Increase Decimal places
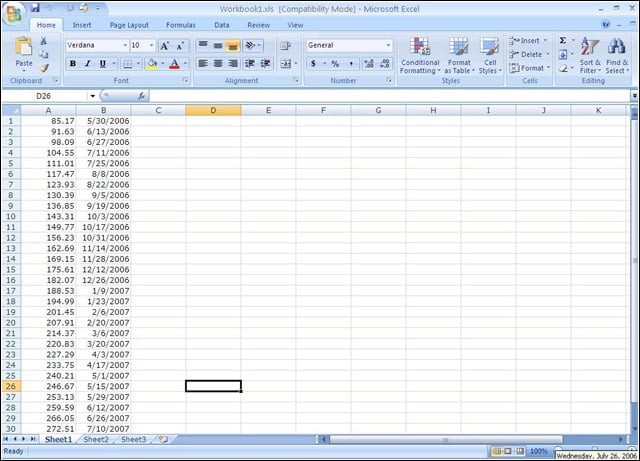 click(x=369, y=64)
